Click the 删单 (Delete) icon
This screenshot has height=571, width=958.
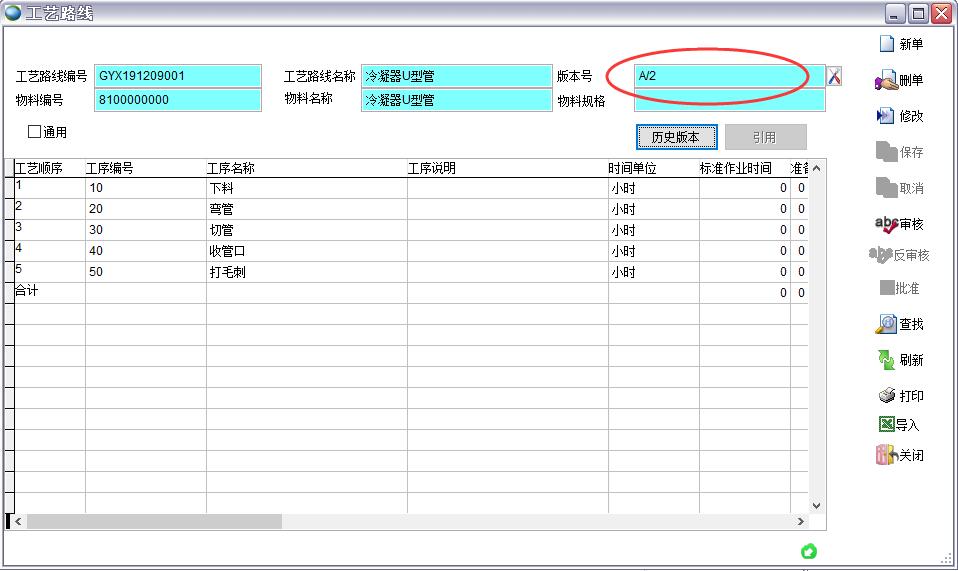tap(885, 80)
